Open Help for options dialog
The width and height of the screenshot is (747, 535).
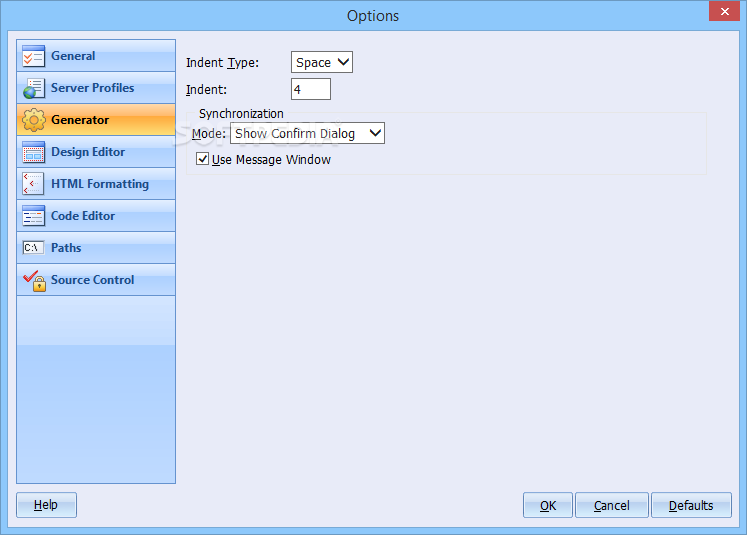click(x=46, y=505)
